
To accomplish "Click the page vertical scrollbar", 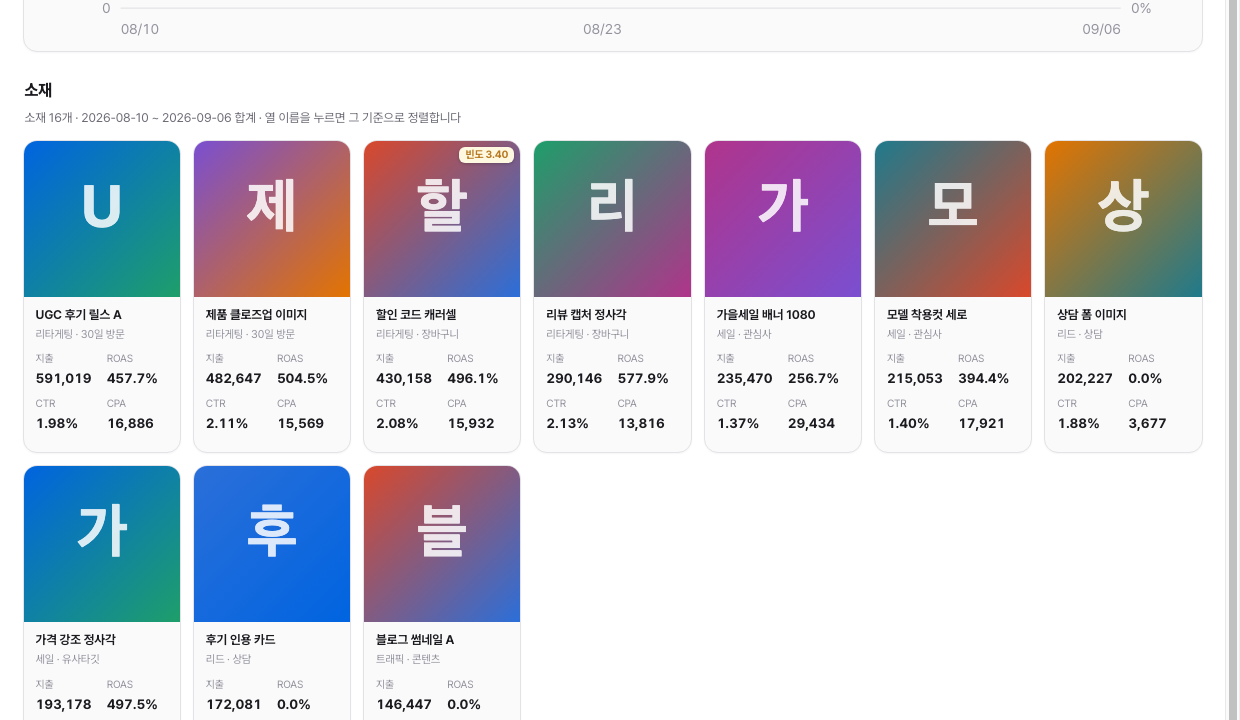I will click(1233, 360).
